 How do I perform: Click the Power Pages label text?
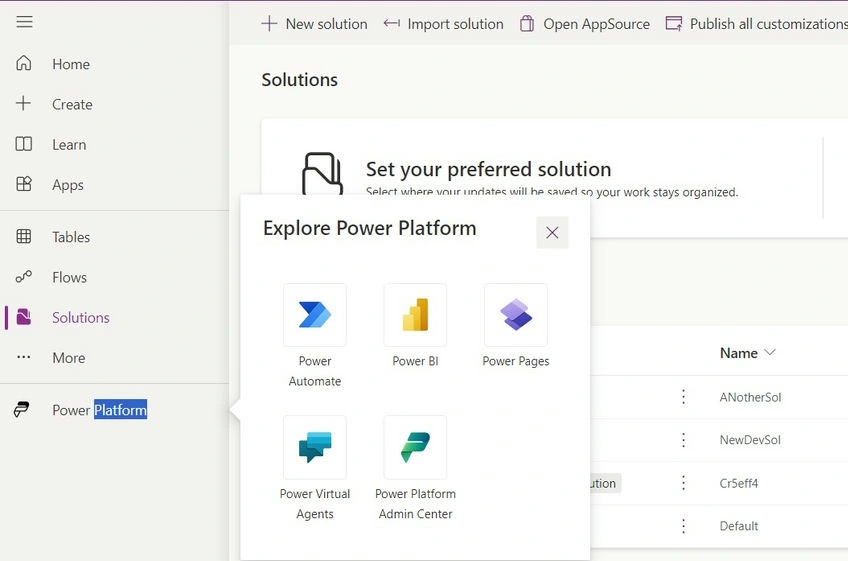(x=516, y=361)
